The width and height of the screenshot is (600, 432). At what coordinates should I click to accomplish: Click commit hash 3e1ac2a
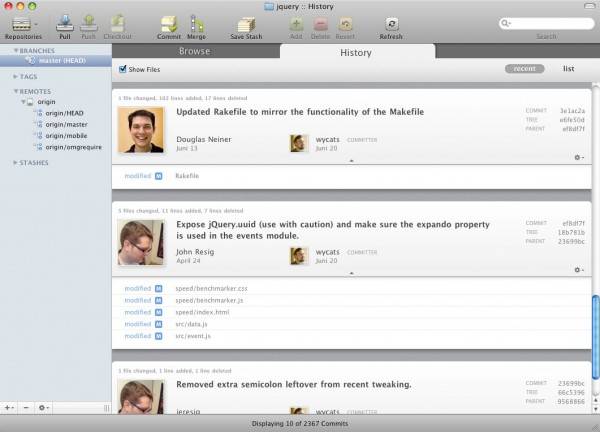(572, 111)
